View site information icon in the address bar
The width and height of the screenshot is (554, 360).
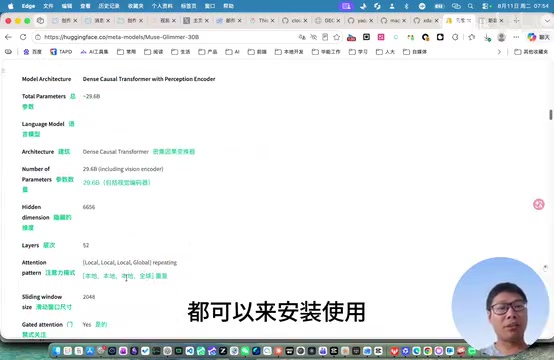[38, 37]
